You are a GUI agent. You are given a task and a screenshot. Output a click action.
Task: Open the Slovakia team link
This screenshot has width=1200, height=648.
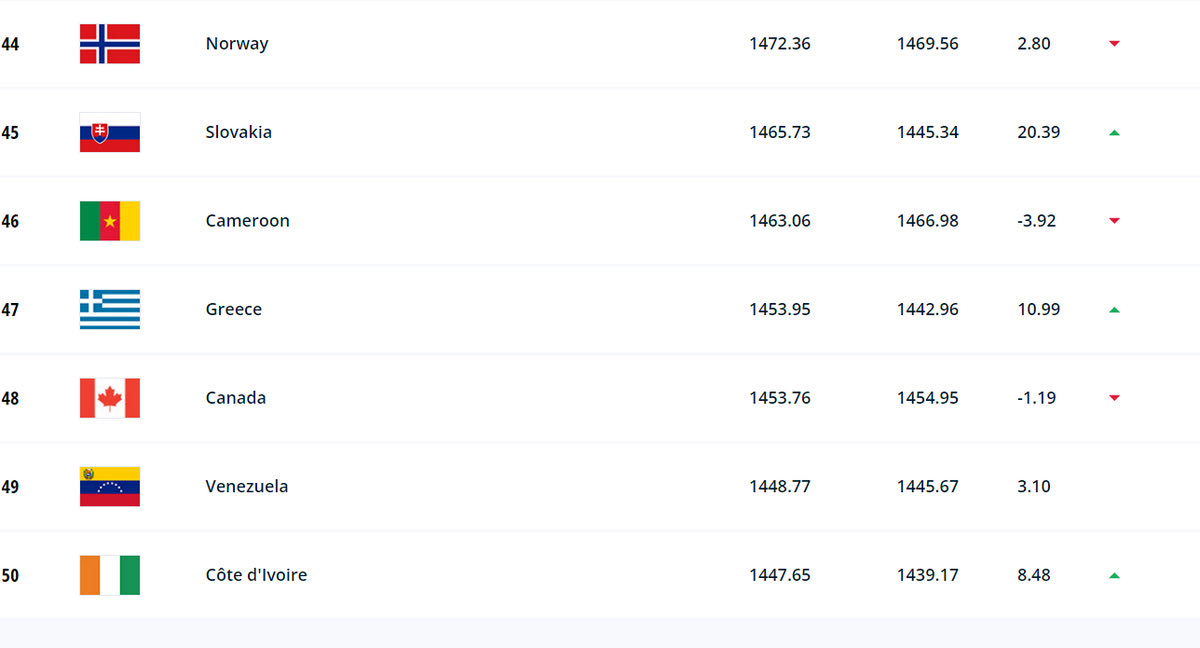coord(239,132)
